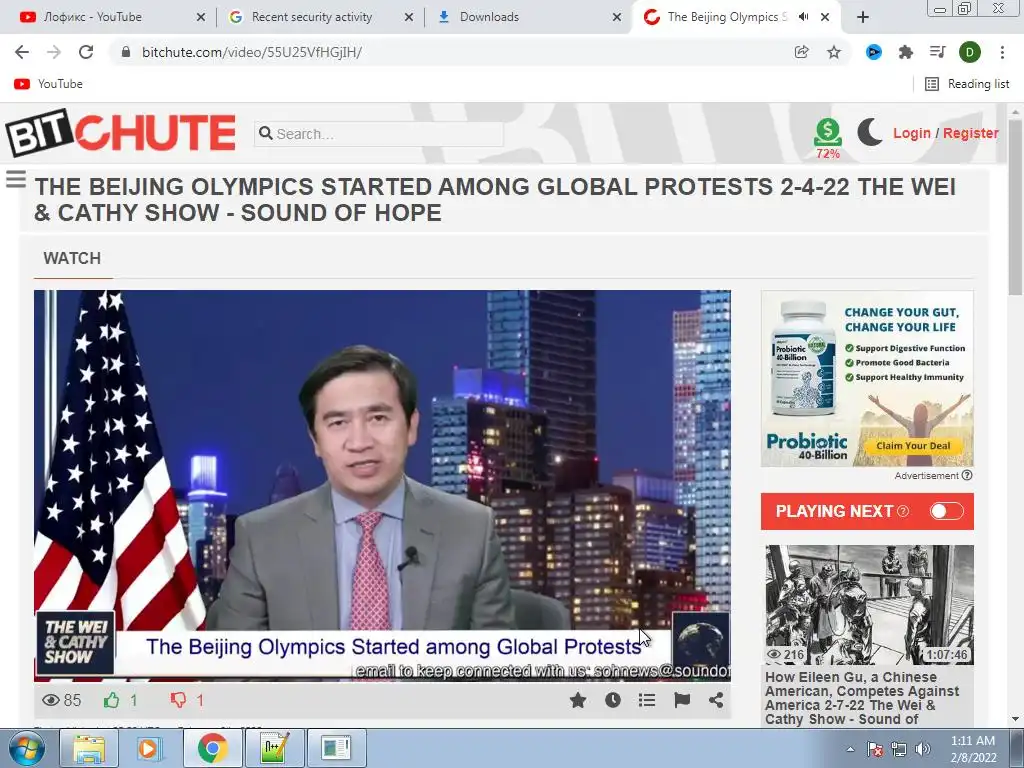This screenshot has width=1024, height=768.
Task: Click the share page icon in address bar
Action: click(801, 52)
